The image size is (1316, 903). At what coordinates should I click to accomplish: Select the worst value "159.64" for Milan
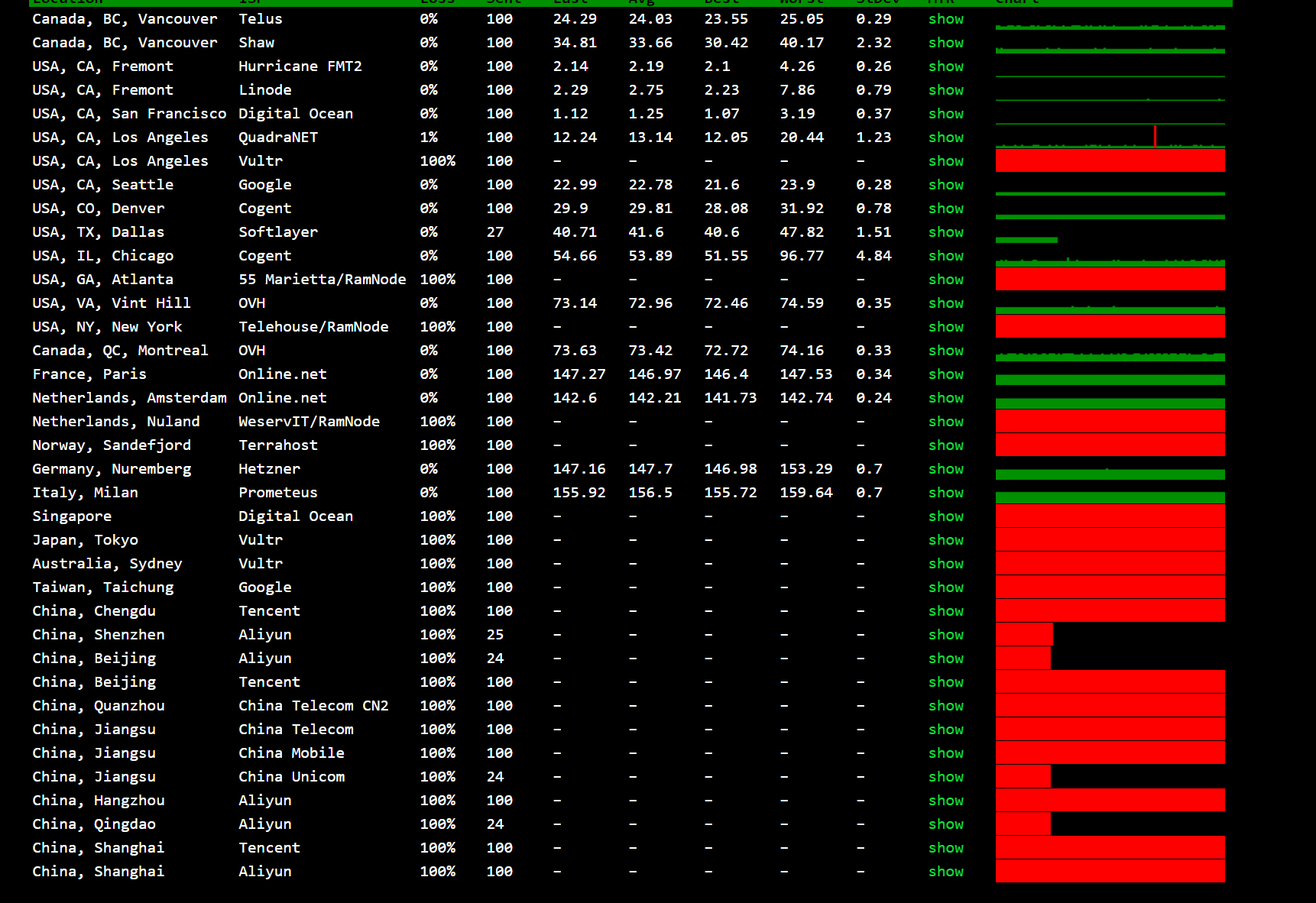(x=806, y=493)
